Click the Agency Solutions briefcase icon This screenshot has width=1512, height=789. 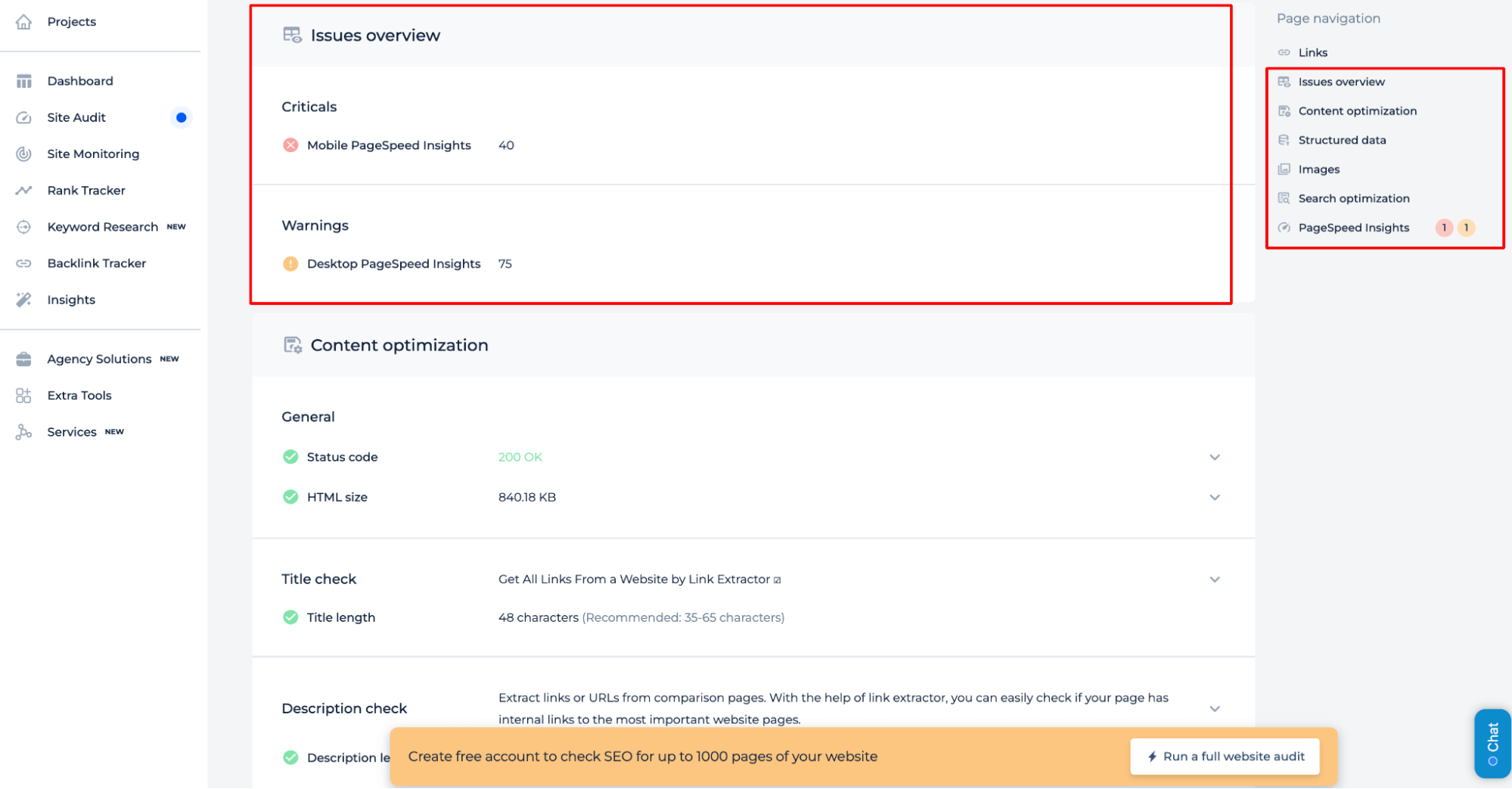(x=23, y=359)
